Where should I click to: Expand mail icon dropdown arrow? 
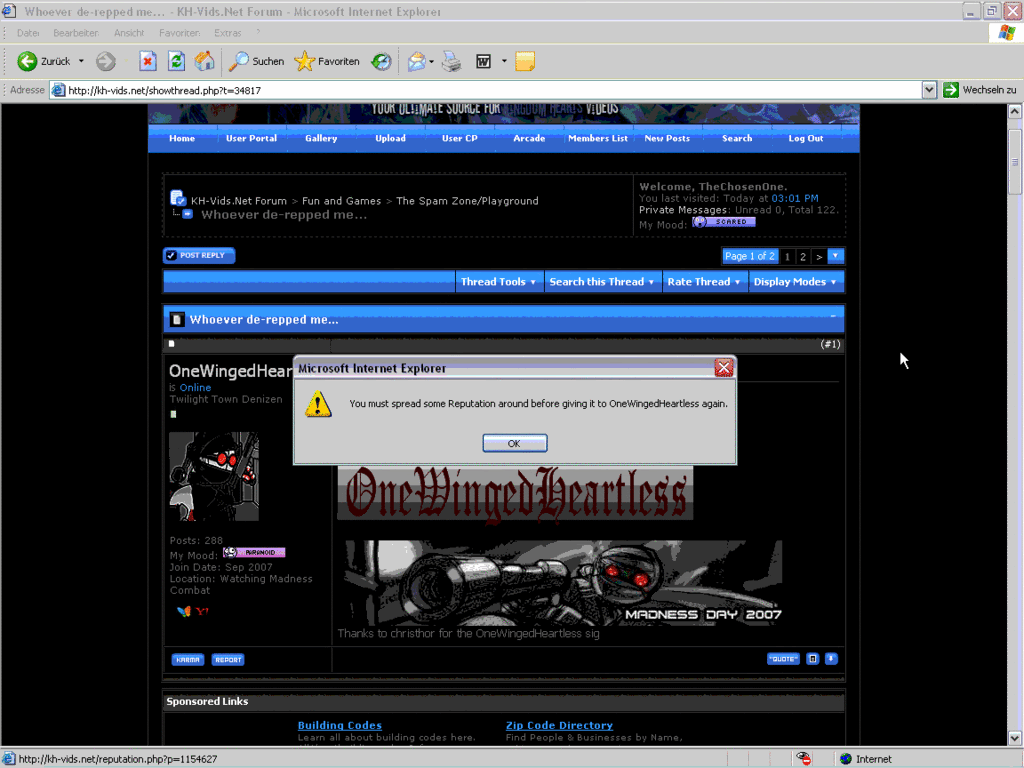432,61
